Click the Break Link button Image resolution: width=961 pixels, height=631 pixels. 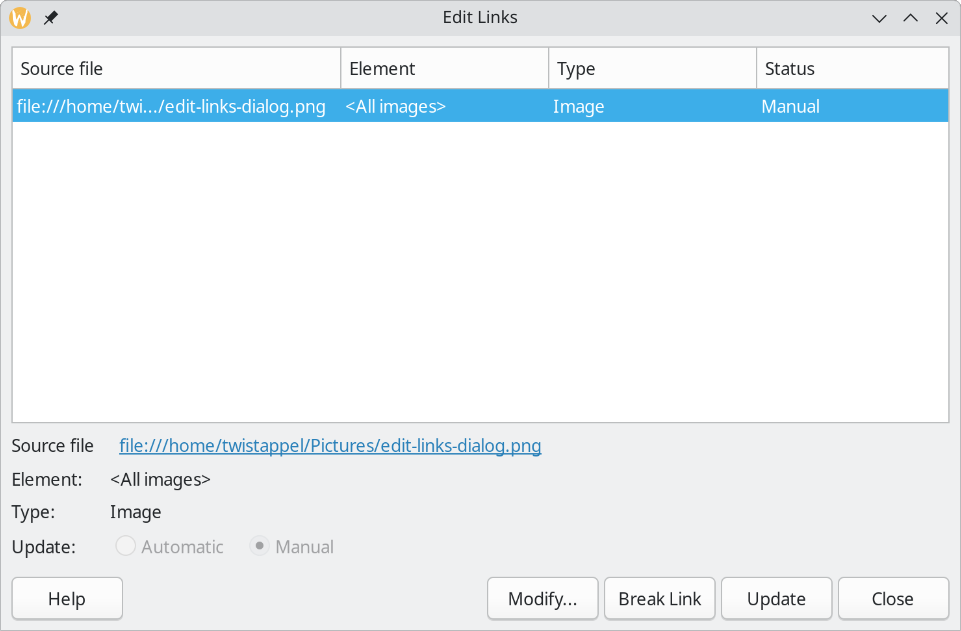[x=659, y=598]
